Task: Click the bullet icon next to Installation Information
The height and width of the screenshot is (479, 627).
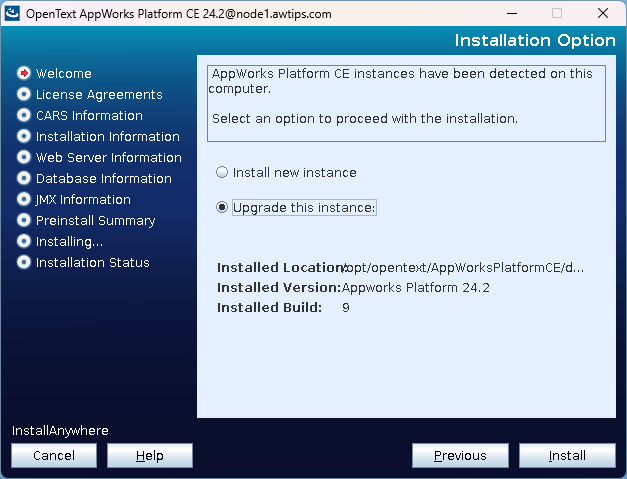Action: pyautogui.click(x=24, y=136)
